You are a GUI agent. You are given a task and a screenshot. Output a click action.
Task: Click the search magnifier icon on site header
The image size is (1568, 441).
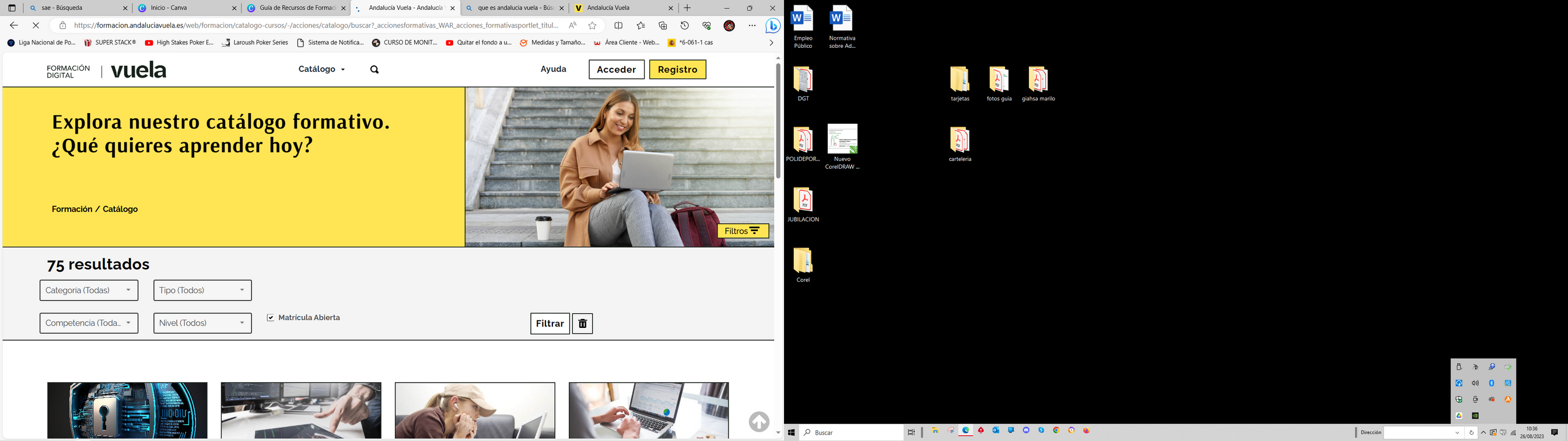click(374, 69)
